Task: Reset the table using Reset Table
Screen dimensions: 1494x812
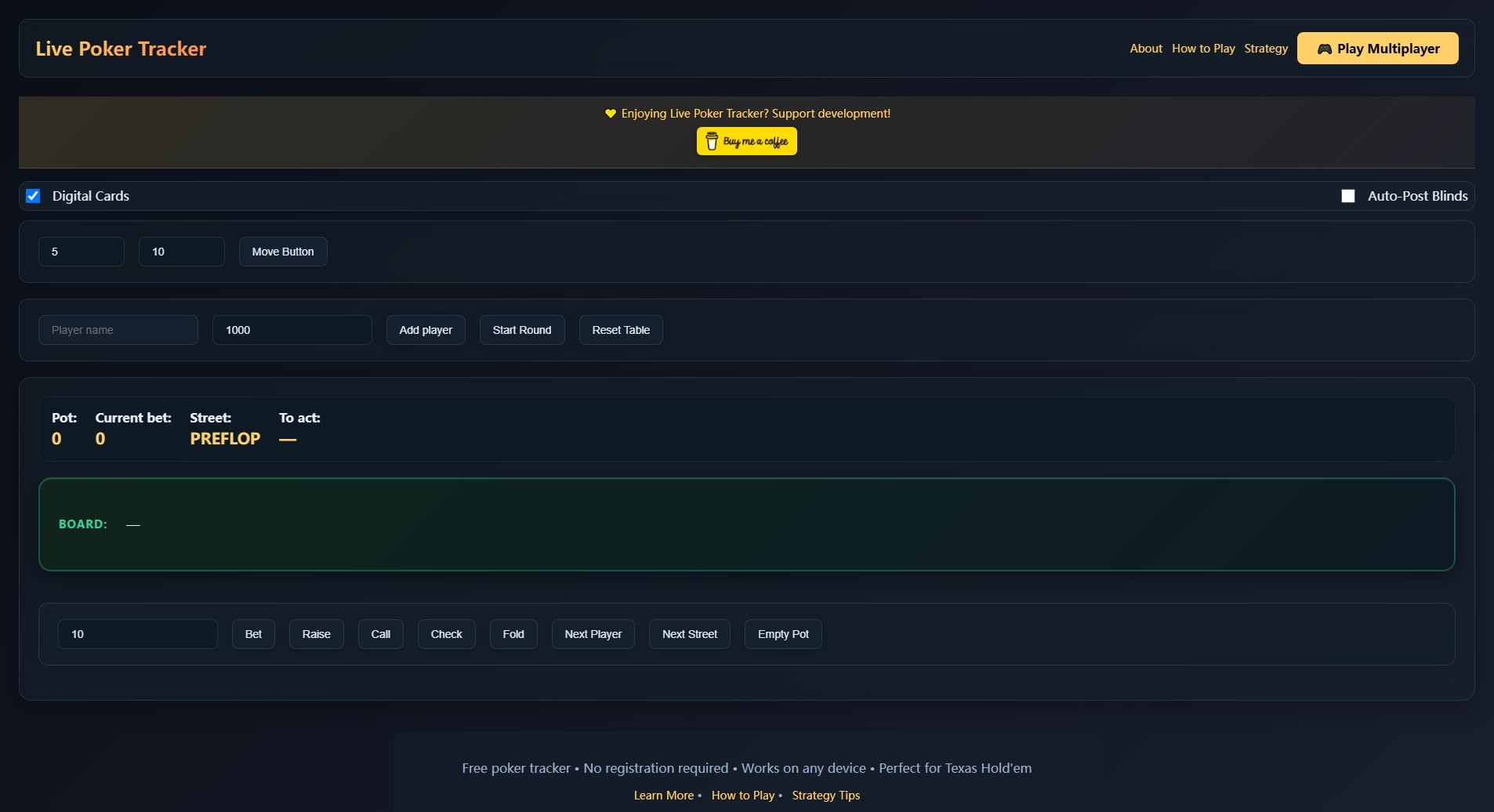Action: 621,329
